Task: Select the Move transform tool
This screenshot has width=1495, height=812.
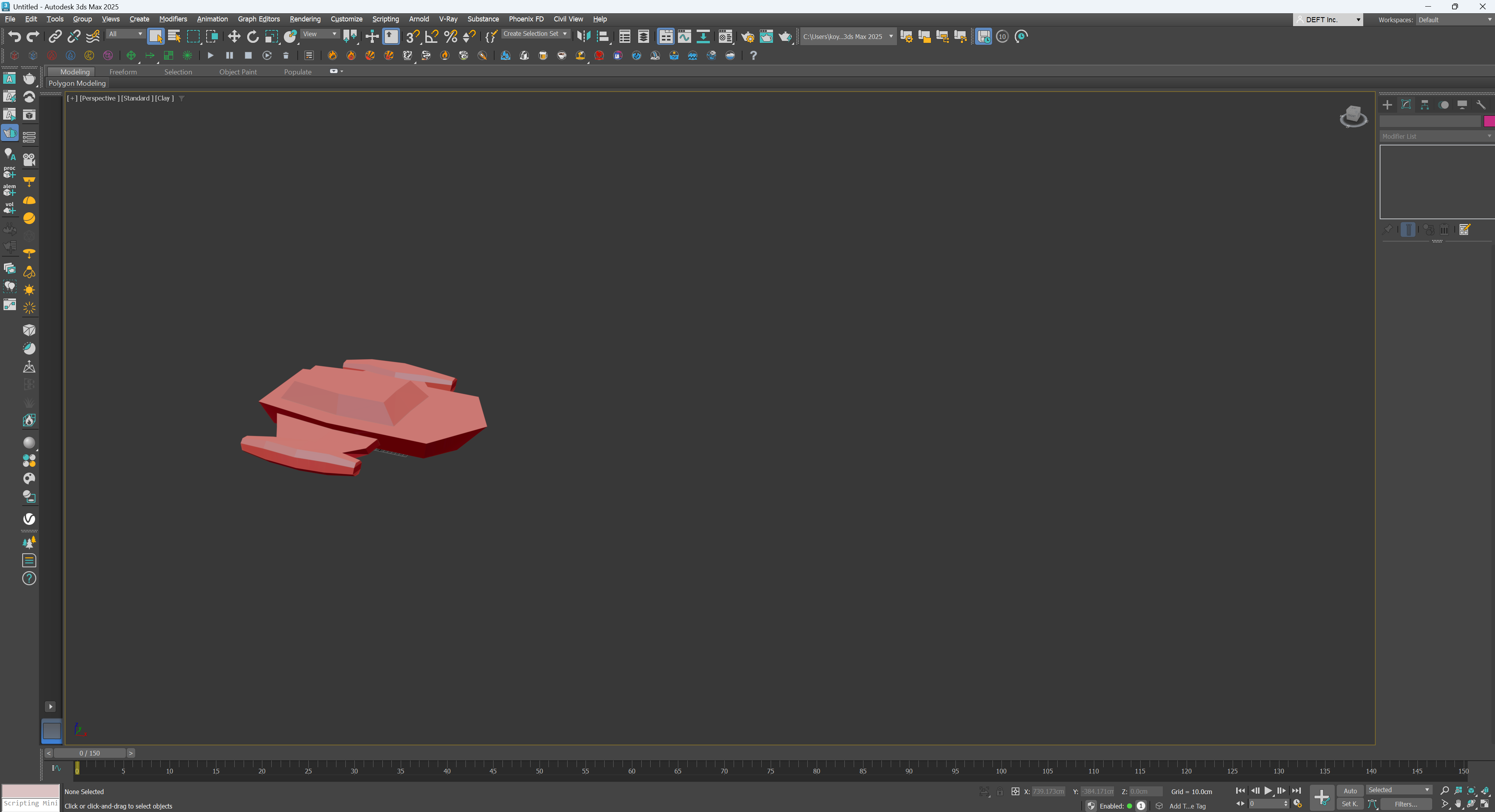Action: pos(234,37)
